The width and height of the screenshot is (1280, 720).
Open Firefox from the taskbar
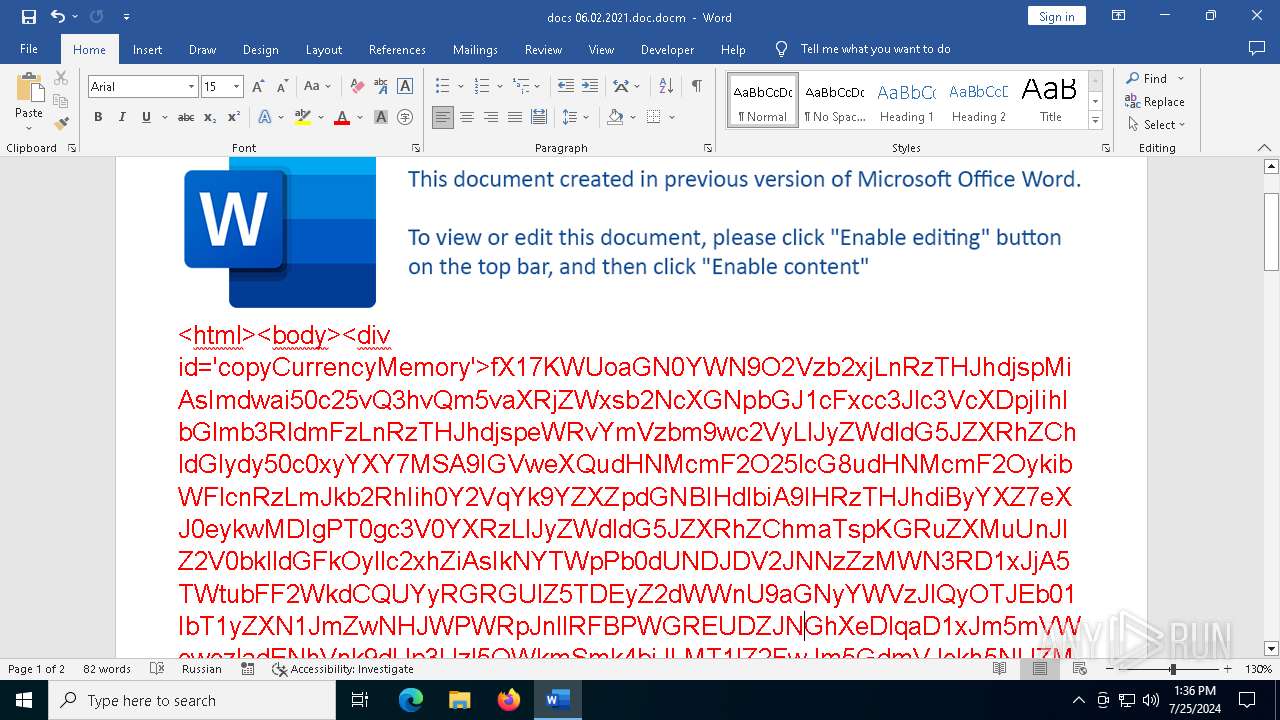[x=509, y=700]
